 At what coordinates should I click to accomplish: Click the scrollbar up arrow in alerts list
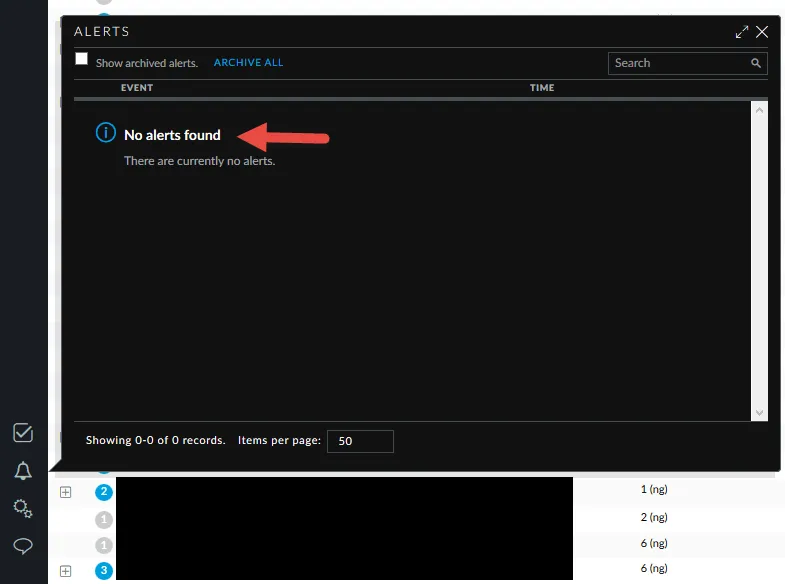759,109
